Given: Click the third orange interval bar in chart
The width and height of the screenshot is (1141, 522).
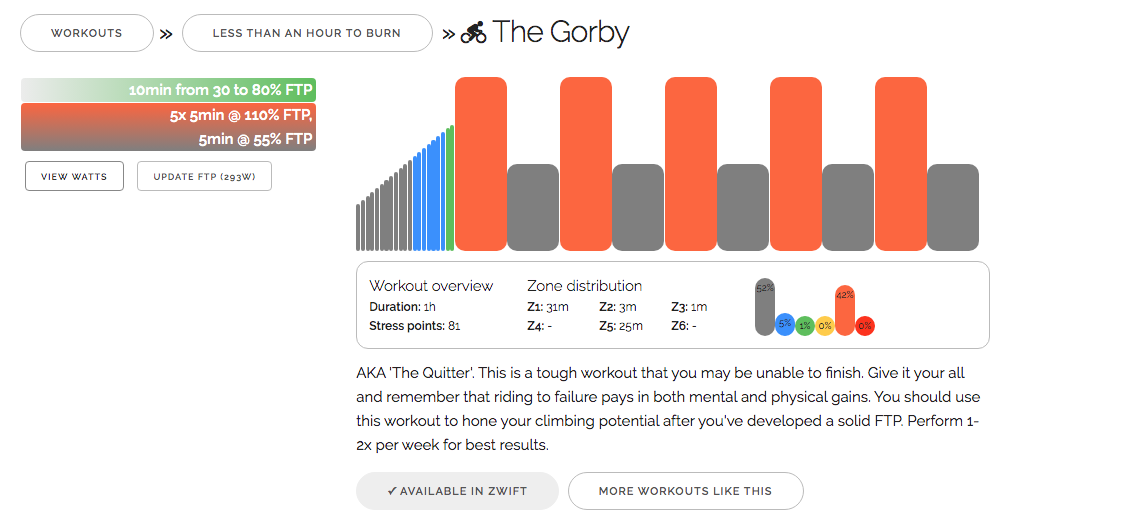Looking at the screenshot, I should (691, 163).
